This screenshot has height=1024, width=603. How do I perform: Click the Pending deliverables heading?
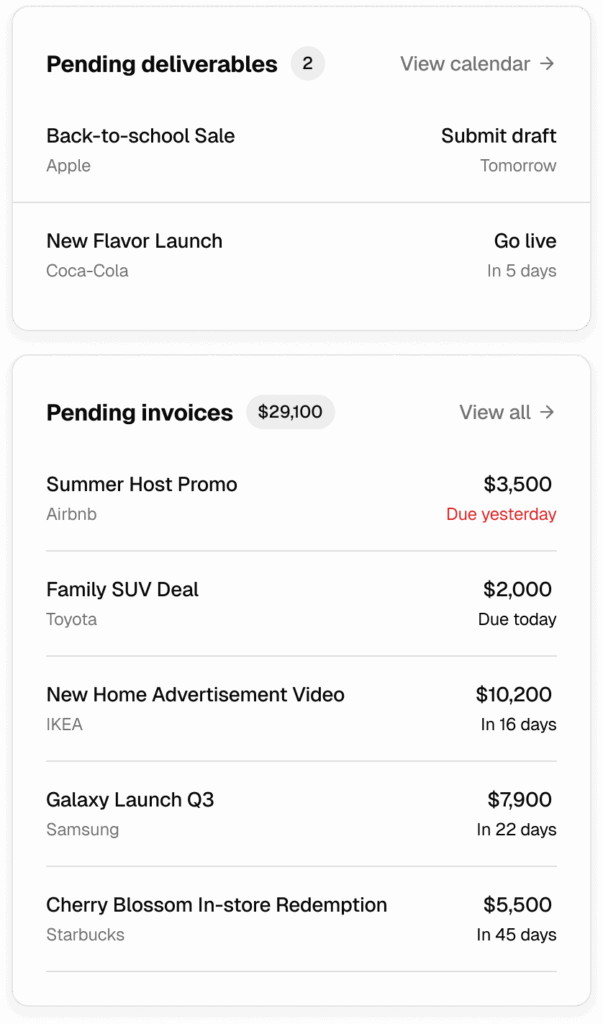(162, 64)
